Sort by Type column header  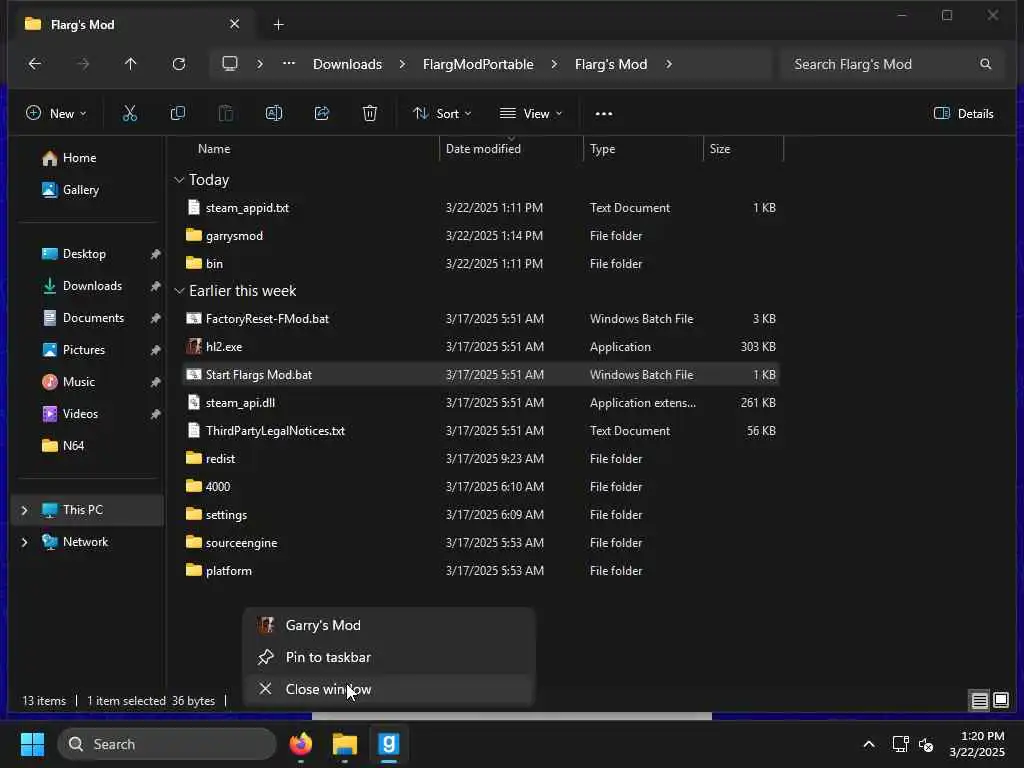[x=603, y=149]
